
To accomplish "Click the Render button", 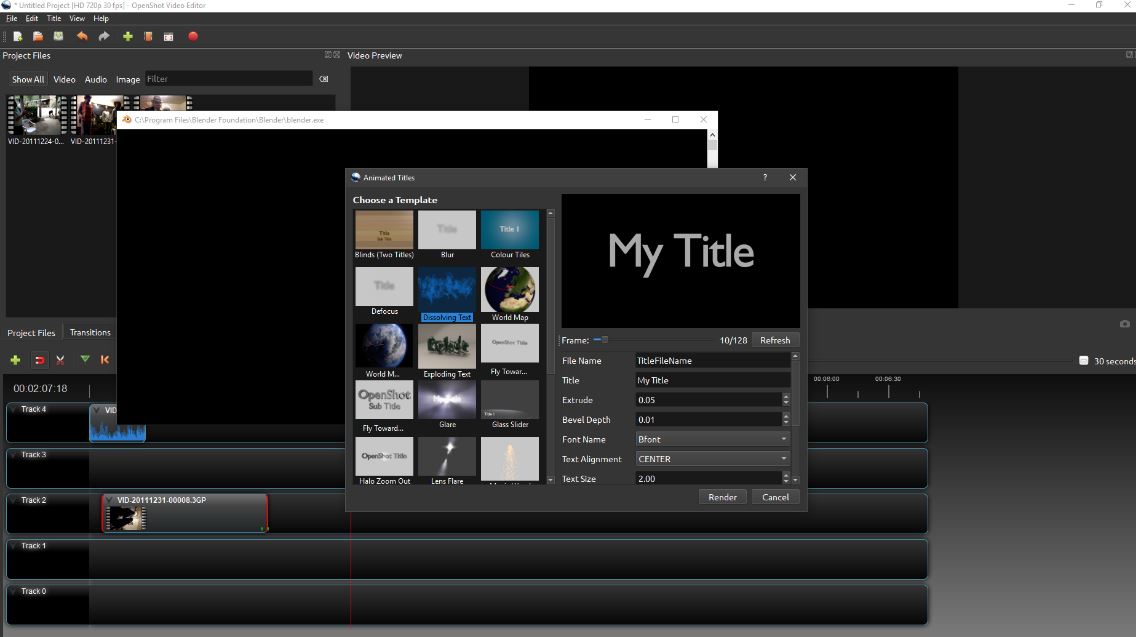I will click(722, 497).
